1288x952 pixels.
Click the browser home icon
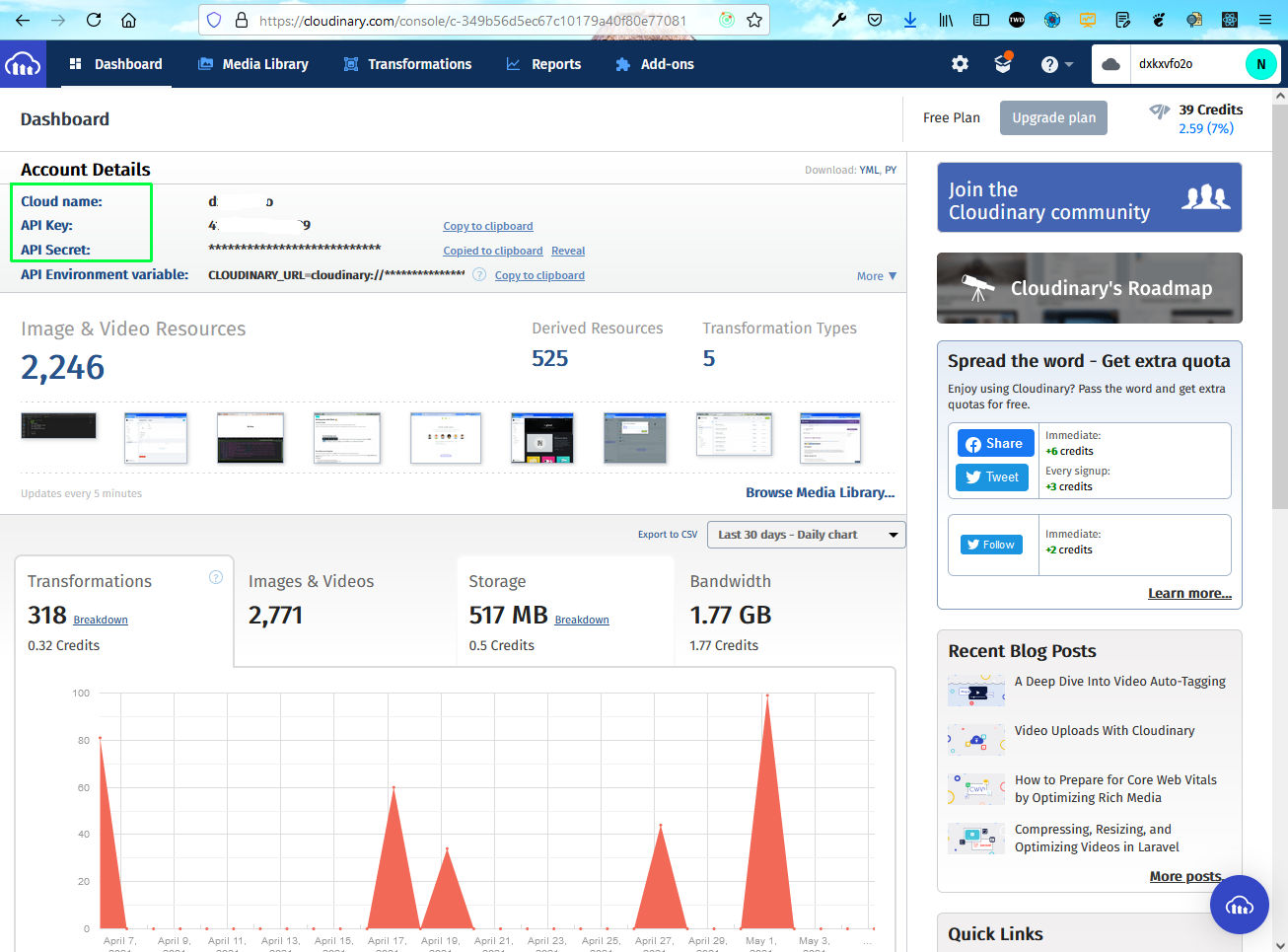pyautogui.click(x=128, y=20)
